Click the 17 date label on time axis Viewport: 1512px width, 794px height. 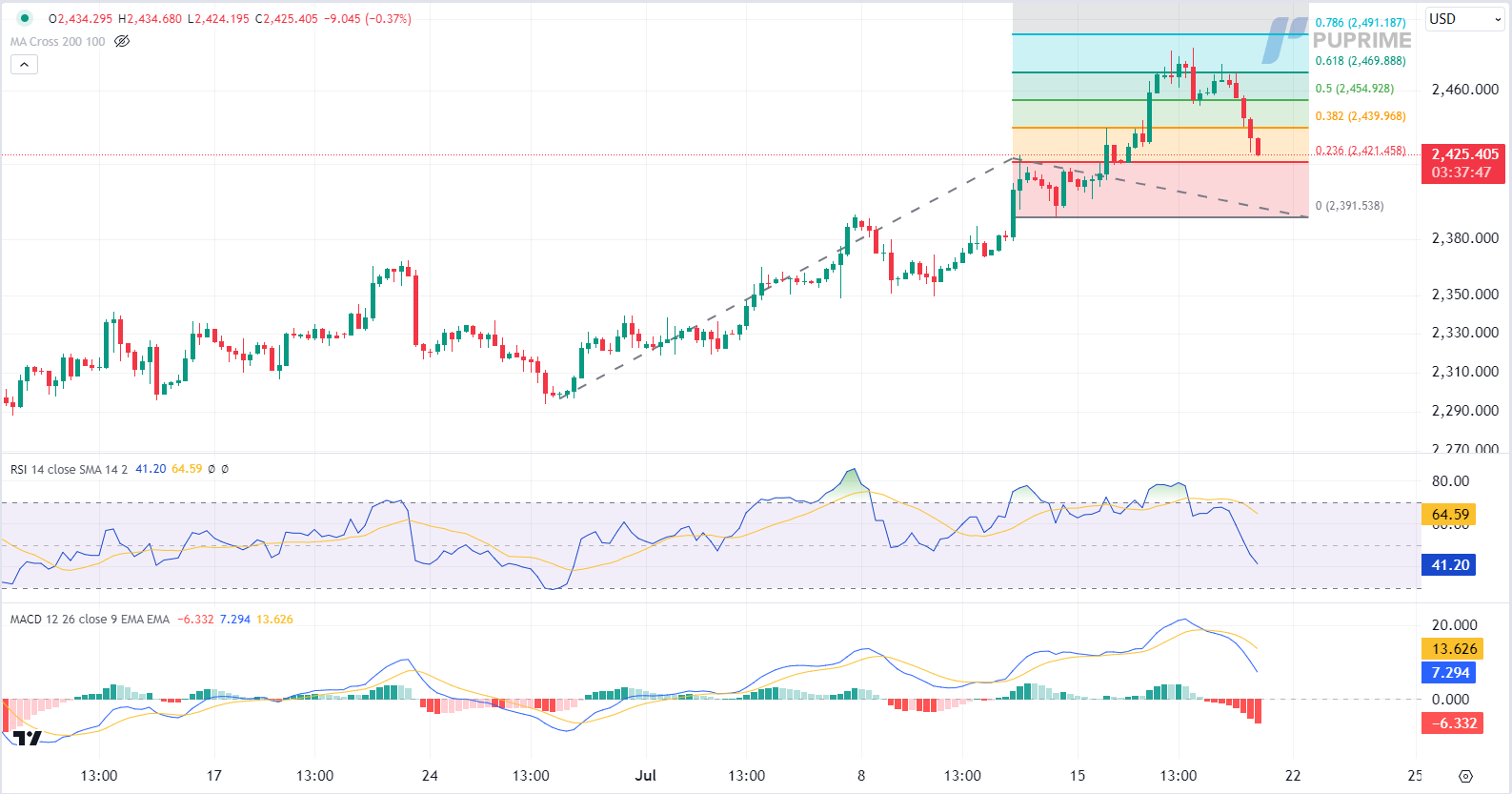point(214,776)
